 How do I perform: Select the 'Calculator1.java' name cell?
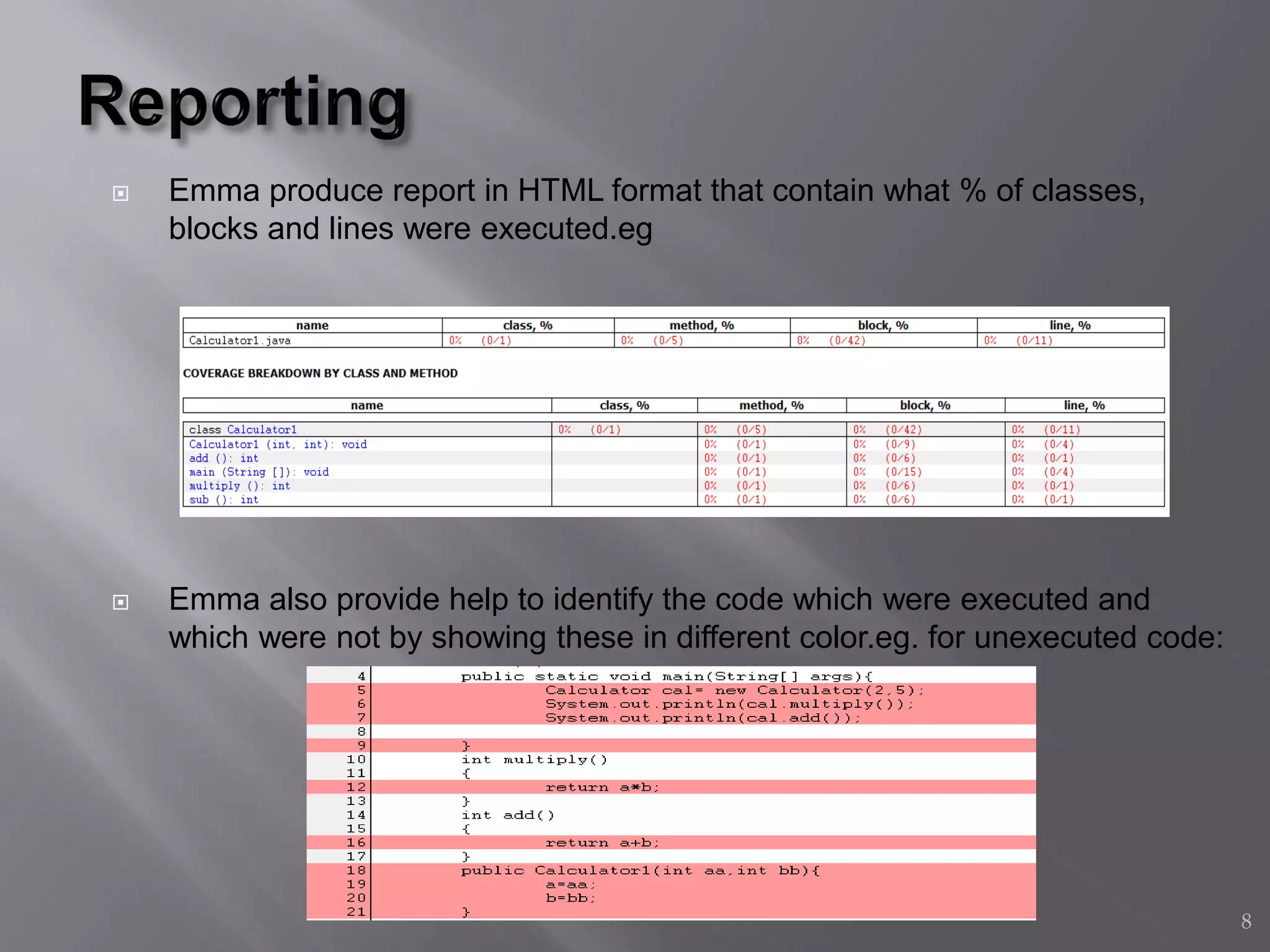click(x=313, y=340)
